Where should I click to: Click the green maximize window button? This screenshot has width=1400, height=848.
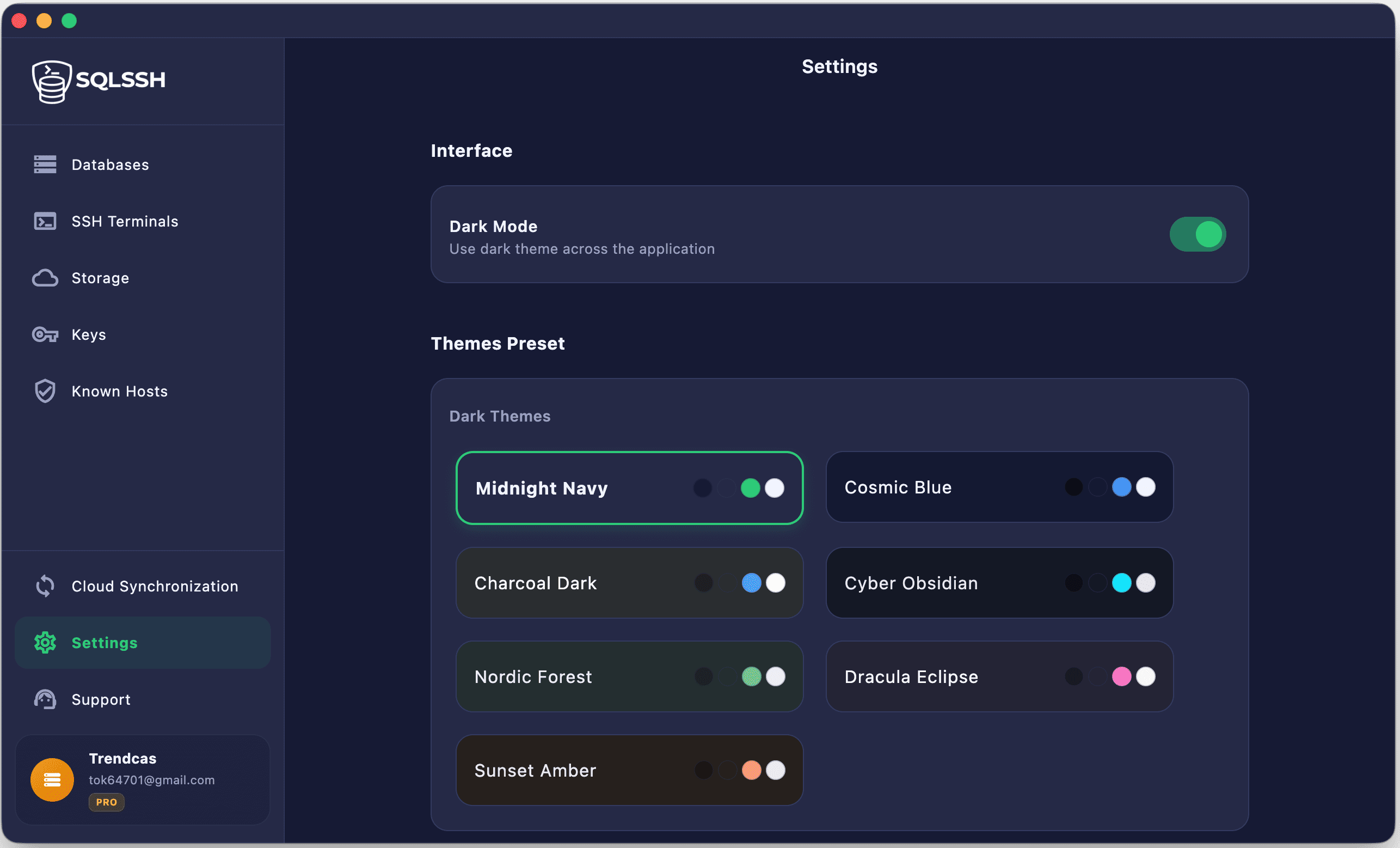click(69, 21)
